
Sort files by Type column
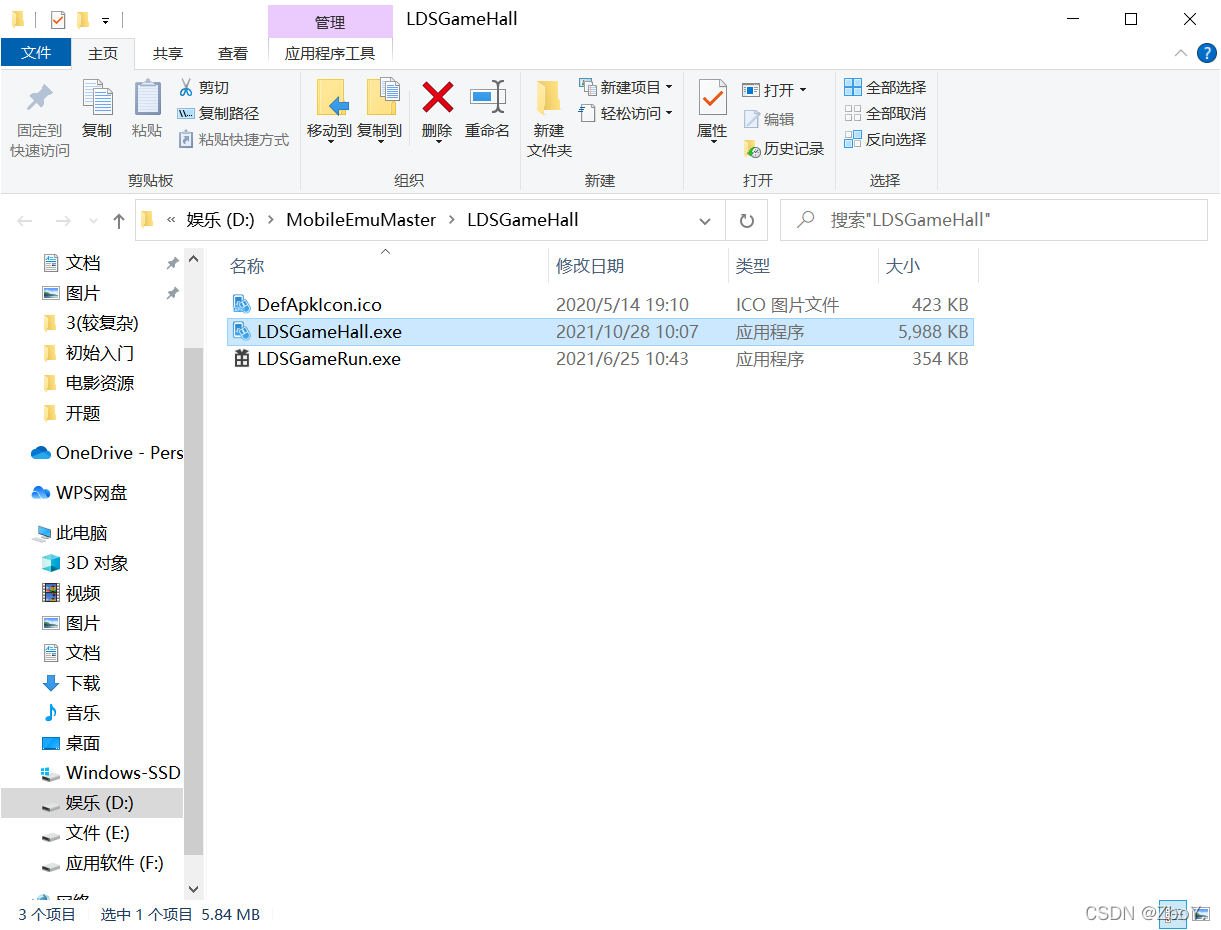803,266
